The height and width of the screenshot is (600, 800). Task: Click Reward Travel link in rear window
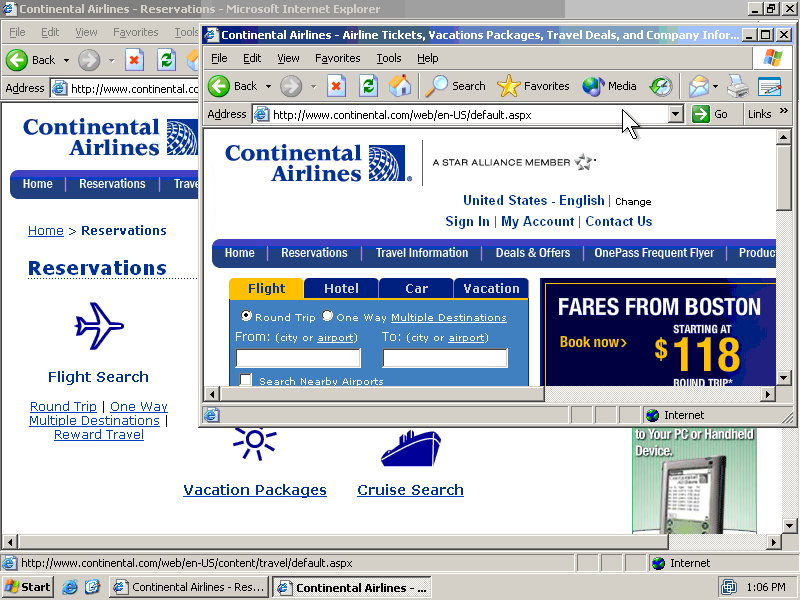tap(99, 435)
